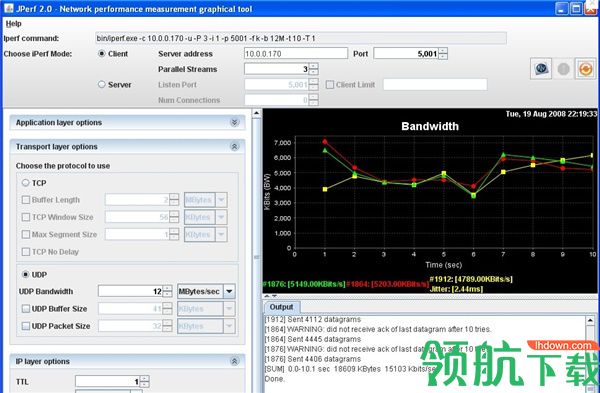Select Server iPerf mode
Screen dimensions: 600x393
pos(101,85)
